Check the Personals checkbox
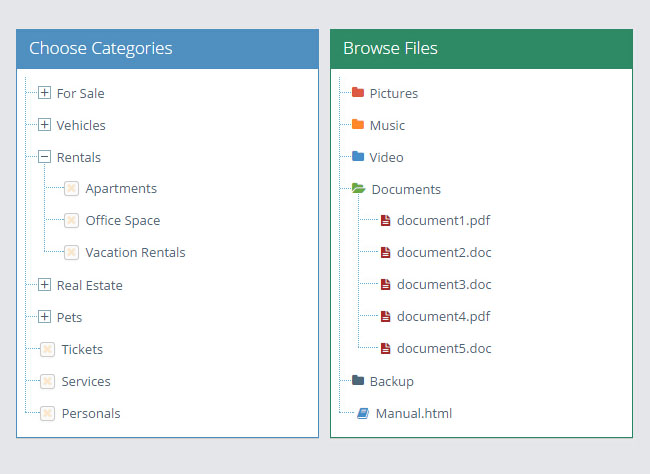650x474 pixels. [47, 413]
